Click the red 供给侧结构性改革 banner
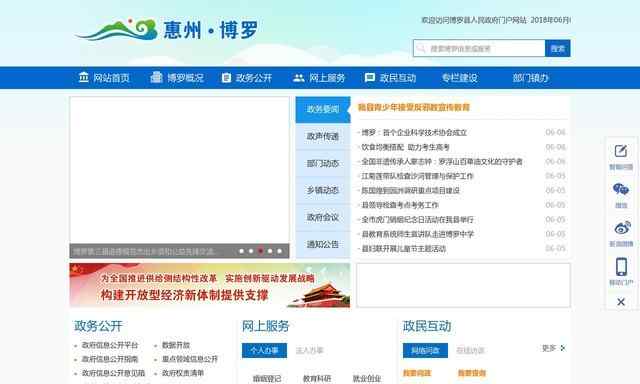Image resolution: width=640 pixels, height=384 pixels. 210,285
